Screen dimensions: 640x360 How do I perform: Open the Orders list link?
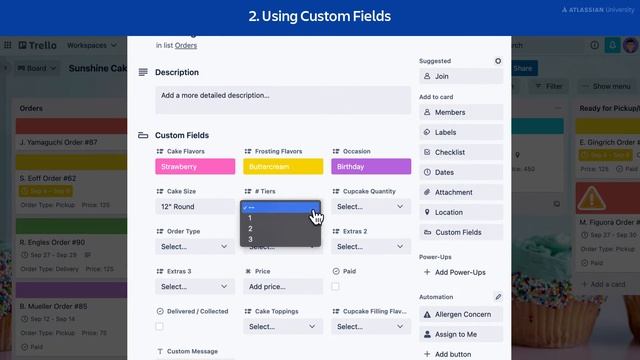coord(186,45)
